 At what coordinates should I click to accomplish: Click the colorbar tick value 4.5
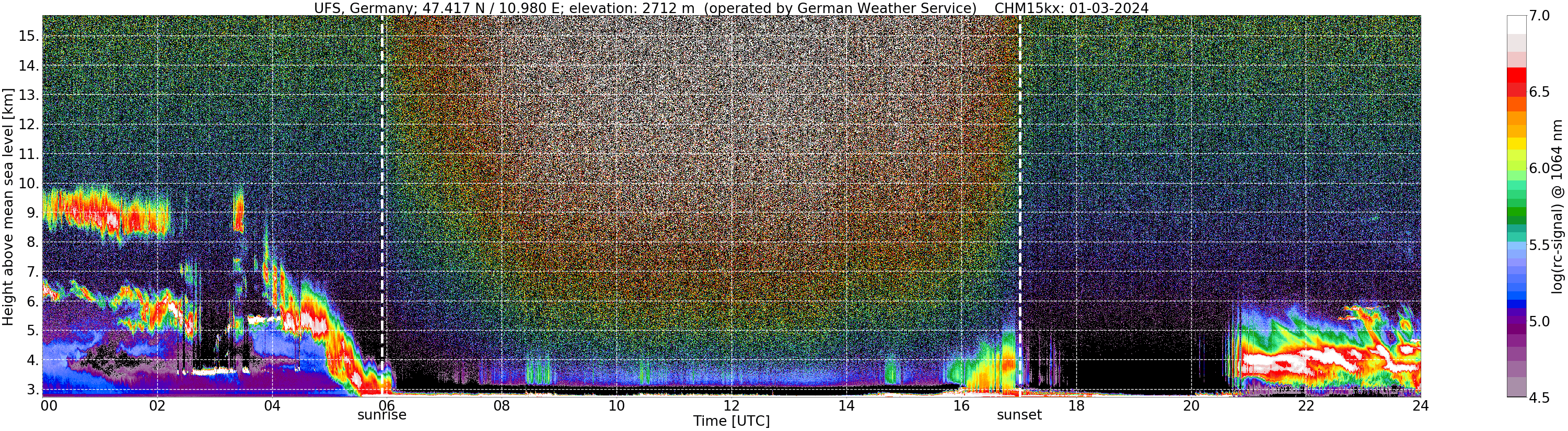click(1539, 398)
